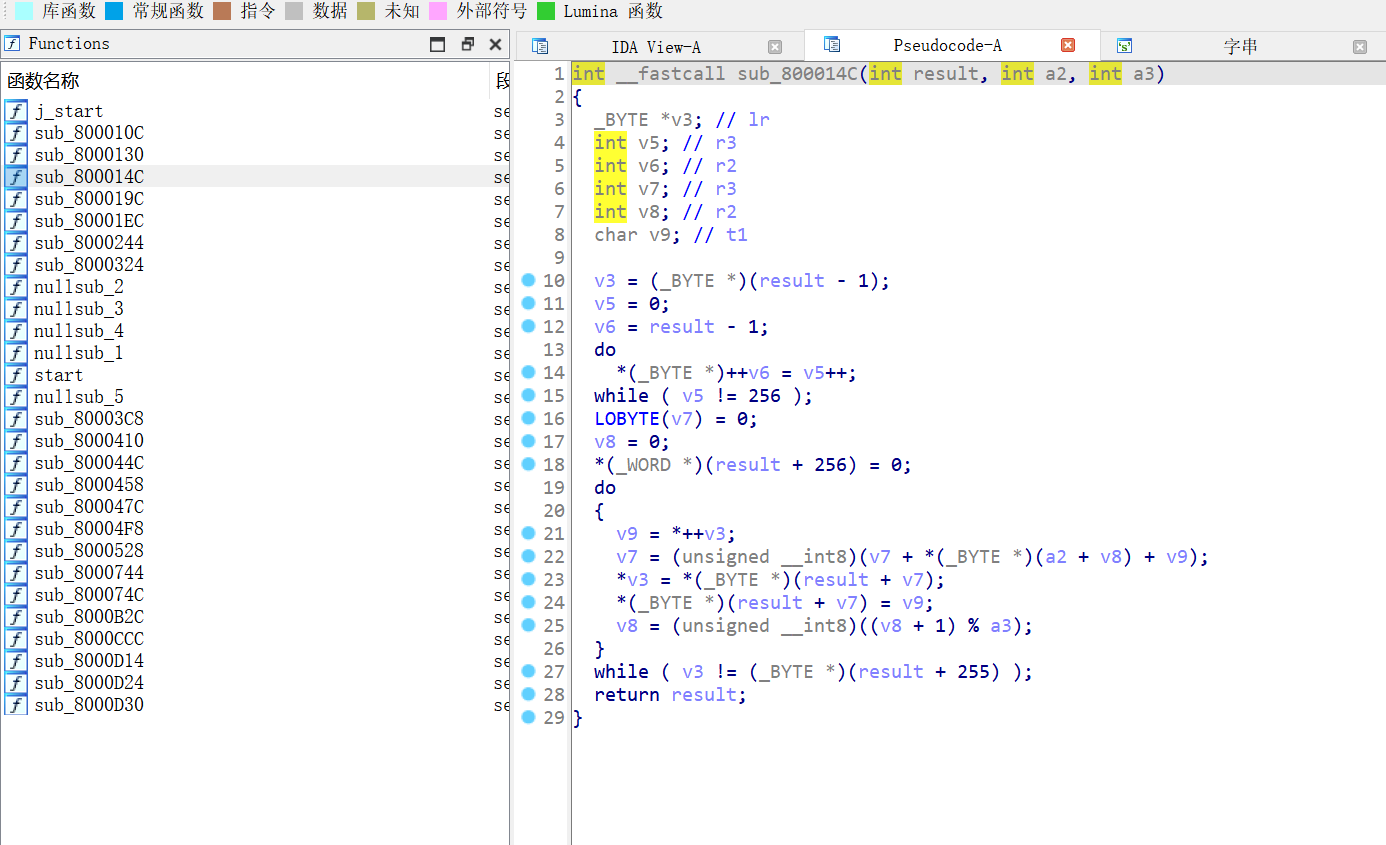1386x845 pixels.
Task: Select function sub_80001EC
Action: [255, 221]
